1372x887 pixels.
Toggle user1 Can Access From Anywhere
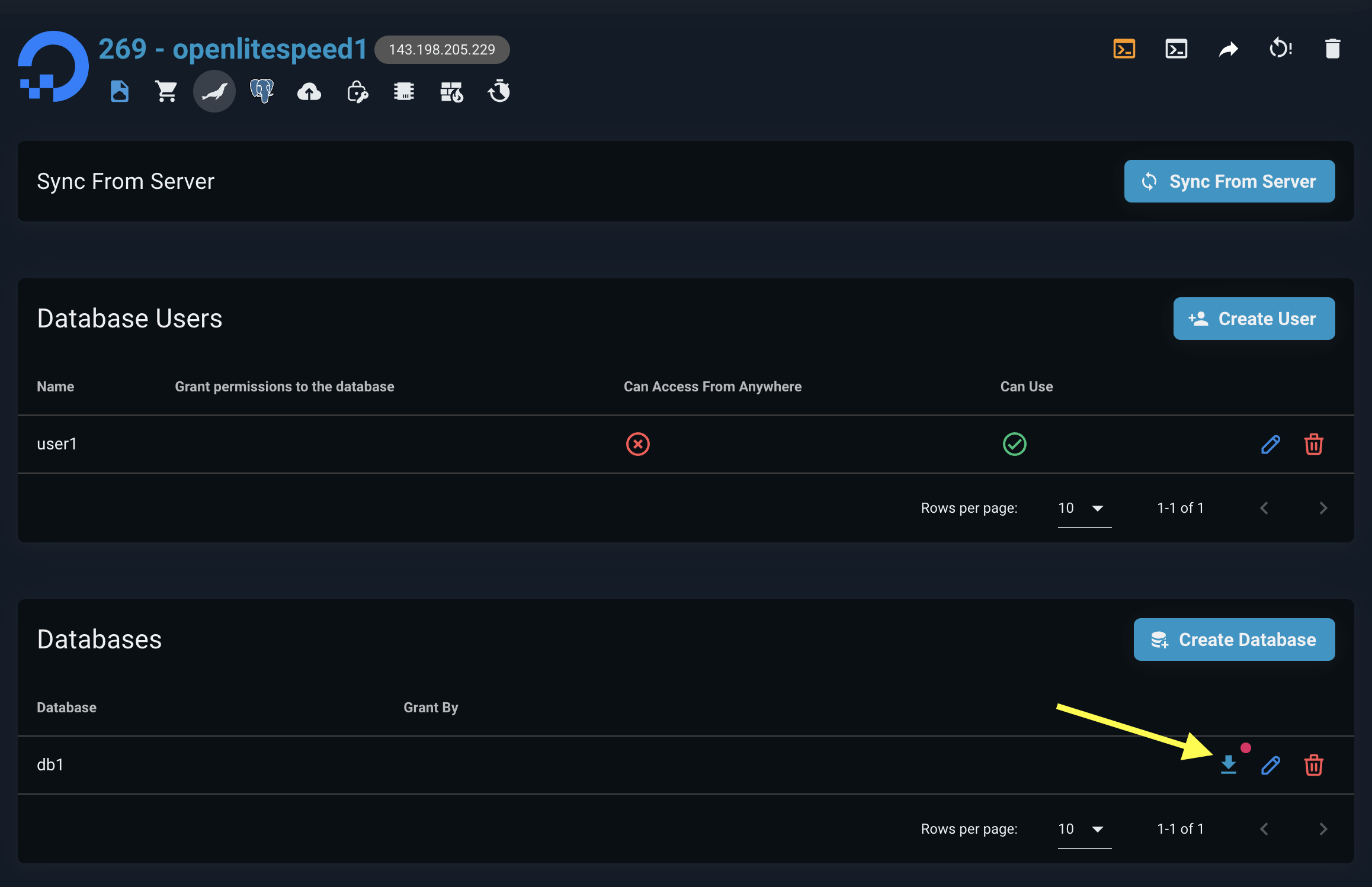(x=638, y=444)
